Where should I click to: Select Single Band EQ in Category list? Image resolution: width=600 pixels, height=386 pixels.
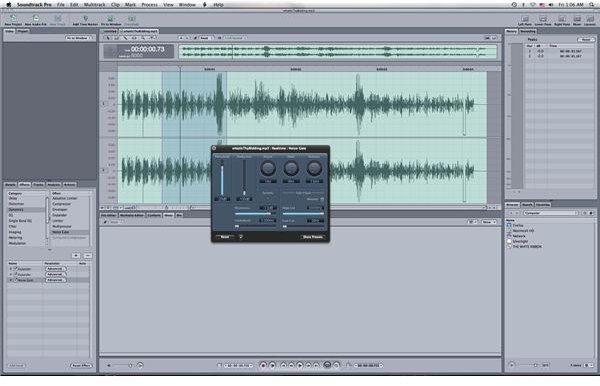coord(20,221)
